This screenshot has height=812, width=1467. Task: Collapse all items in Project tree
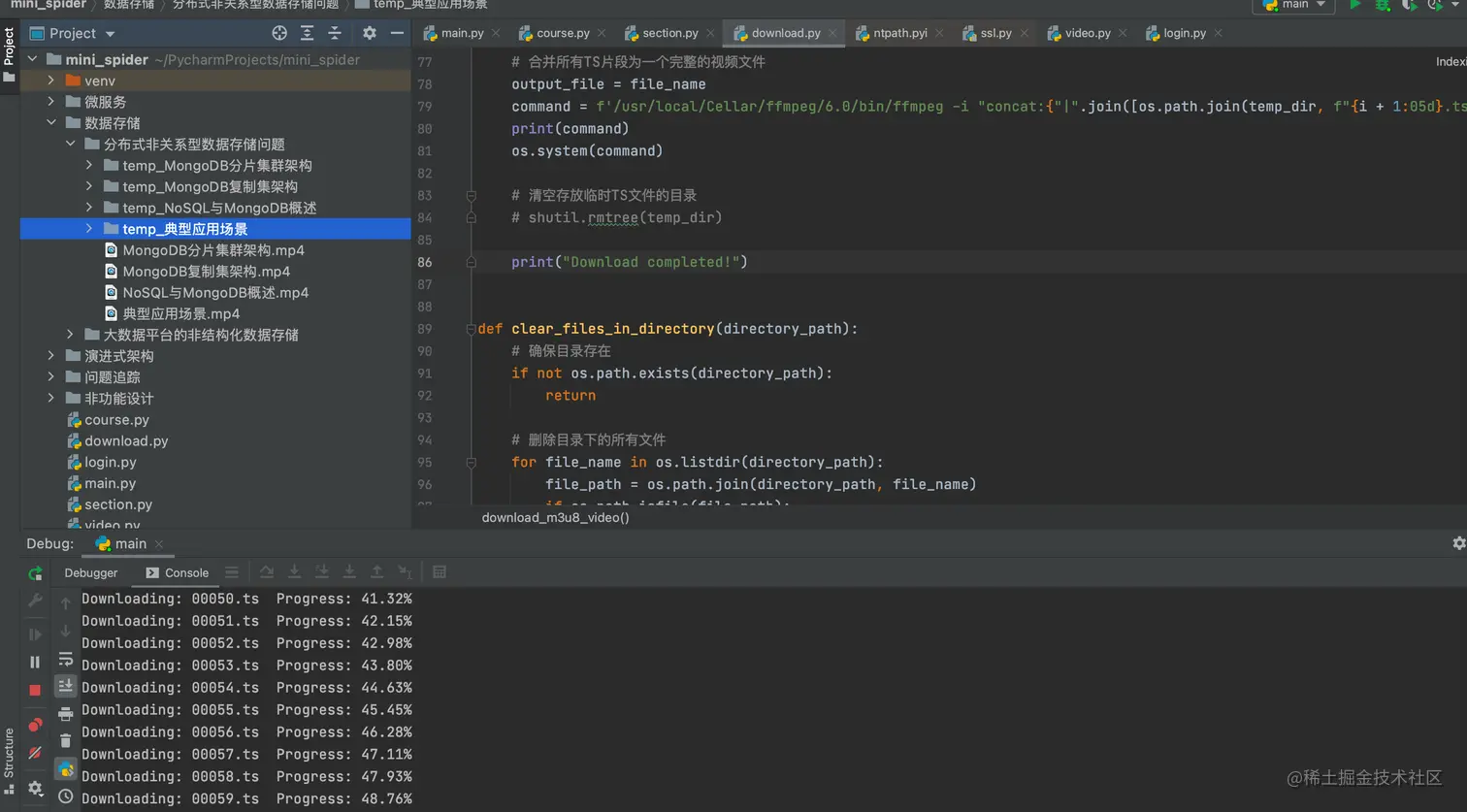click(335, 33)
